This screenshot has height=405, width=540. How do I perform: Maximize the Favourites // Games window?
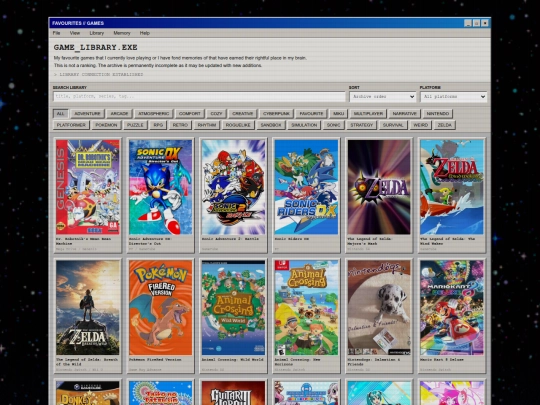point(476,23)
